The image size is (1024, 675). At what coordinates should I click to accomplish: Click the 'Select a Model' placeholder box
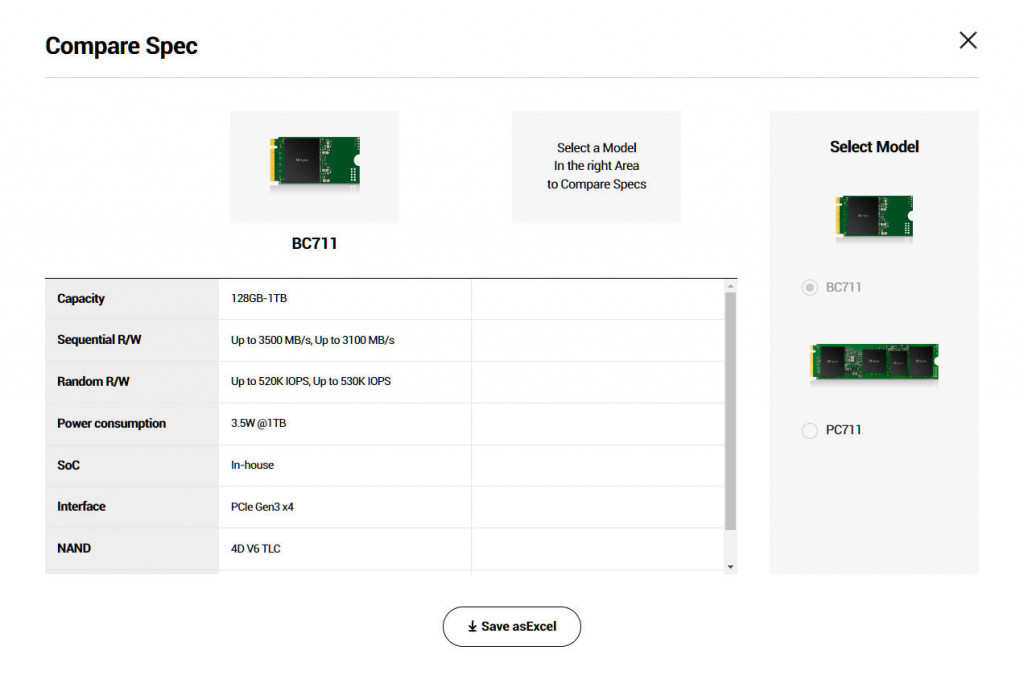[596, 166]
